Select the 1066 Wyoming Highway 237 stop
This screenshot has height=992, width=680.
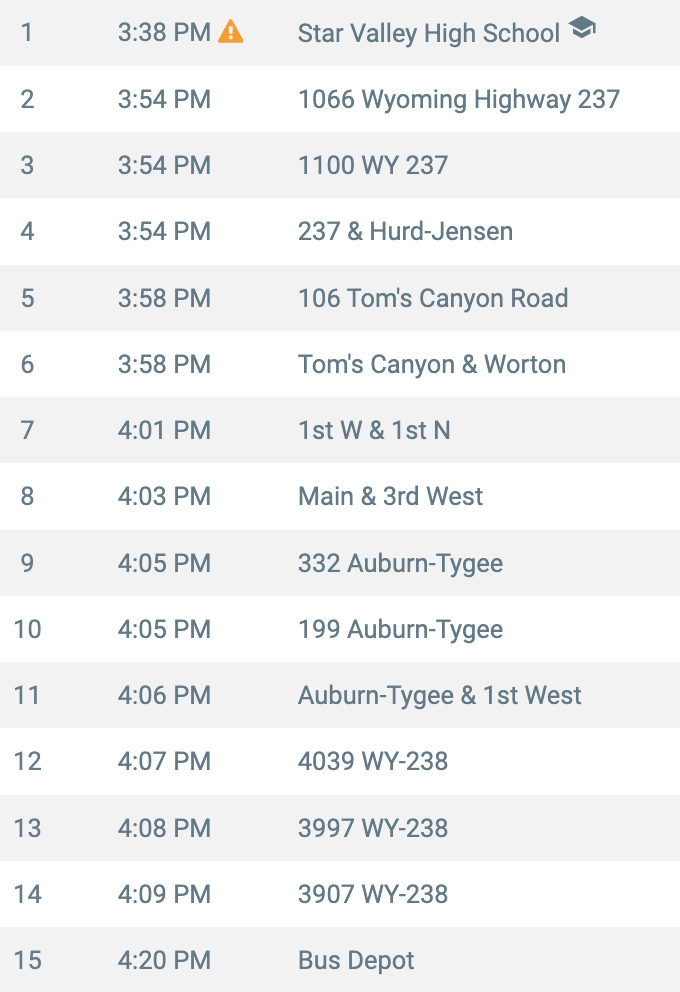(340, 99)
